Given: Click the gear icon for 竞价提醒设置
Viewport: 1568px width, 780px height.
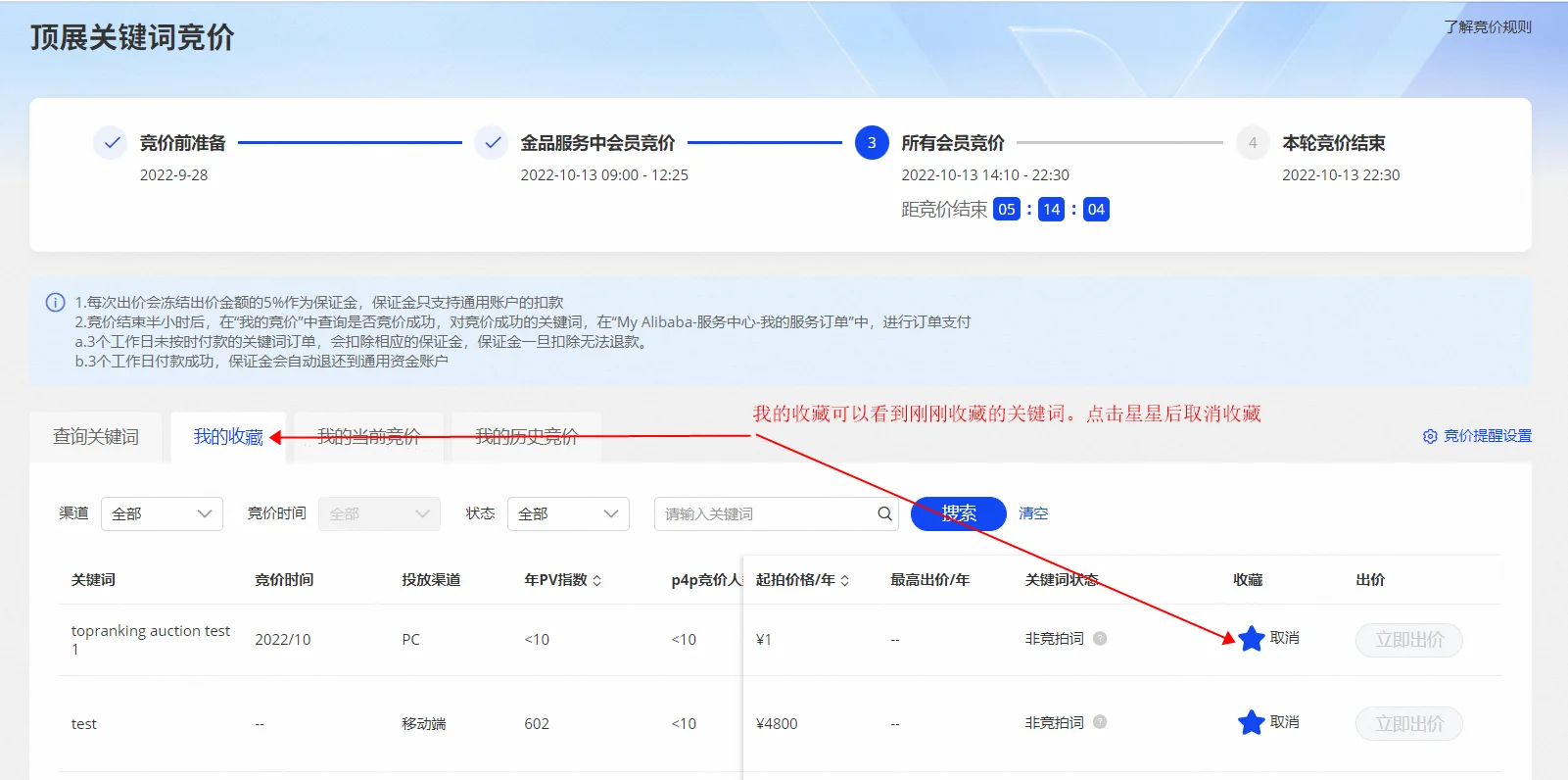Looking at the screenshot, I should tap(1430, 436).
